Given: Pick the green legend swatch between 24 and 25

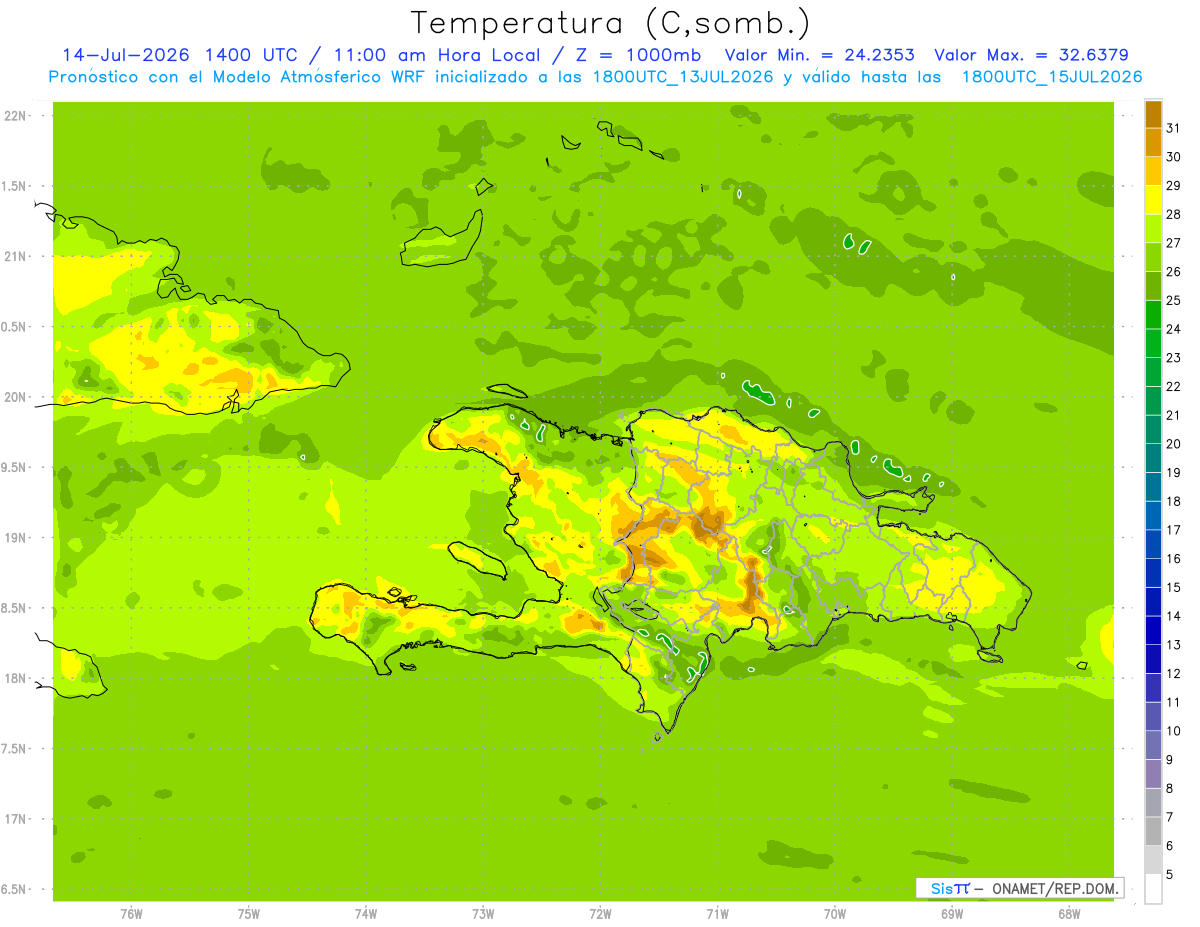Looking at the screenshot, I should 1153,314.
